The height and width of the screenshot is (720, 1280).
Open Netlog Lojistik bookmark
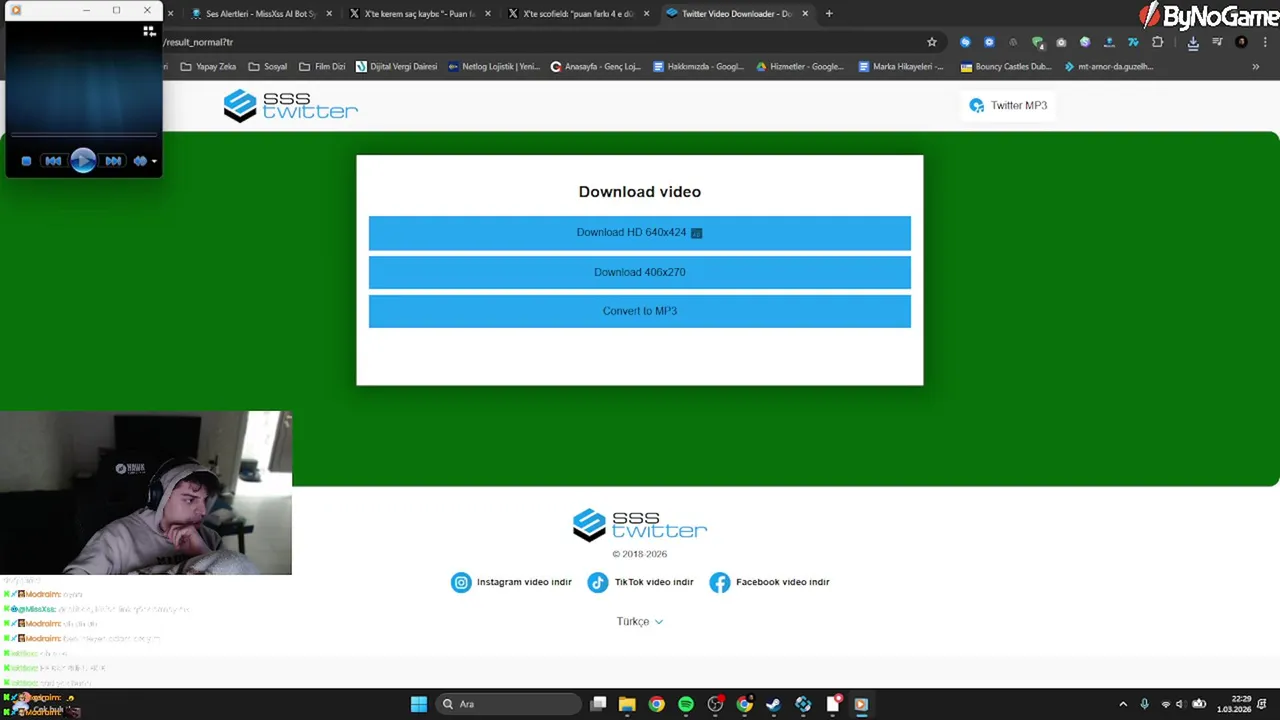tap(494, 67)
